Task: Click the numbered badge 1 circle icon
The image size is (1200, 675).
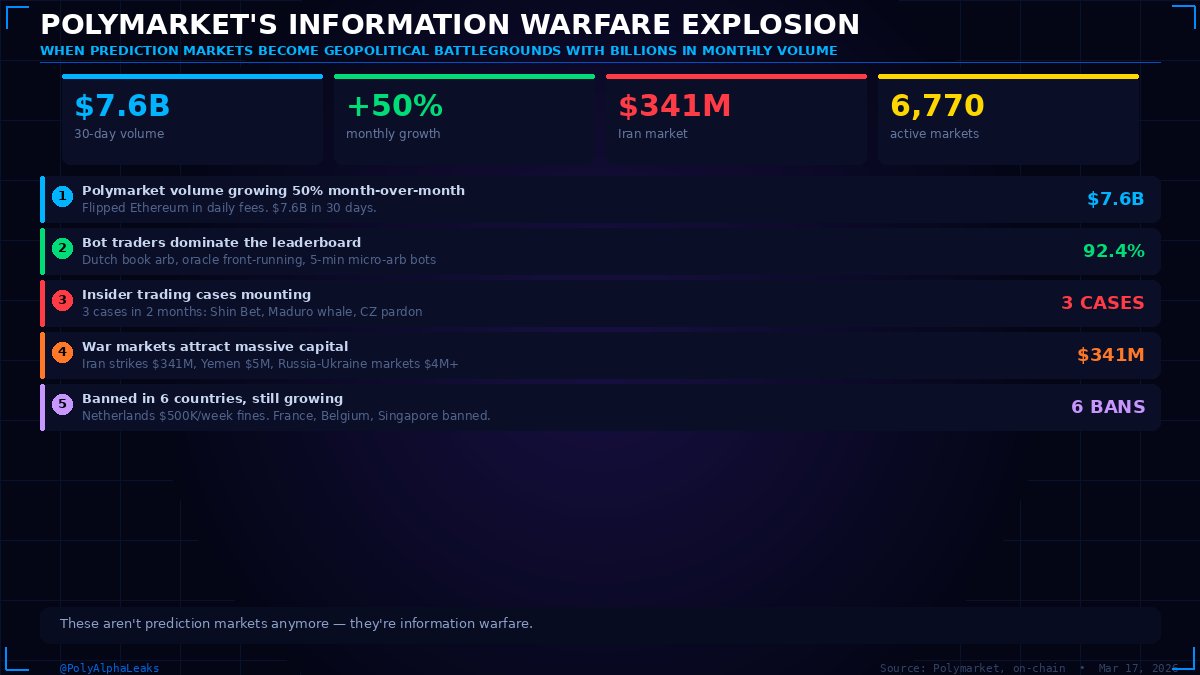Action: pyautogui.click(x=62, y=196)
